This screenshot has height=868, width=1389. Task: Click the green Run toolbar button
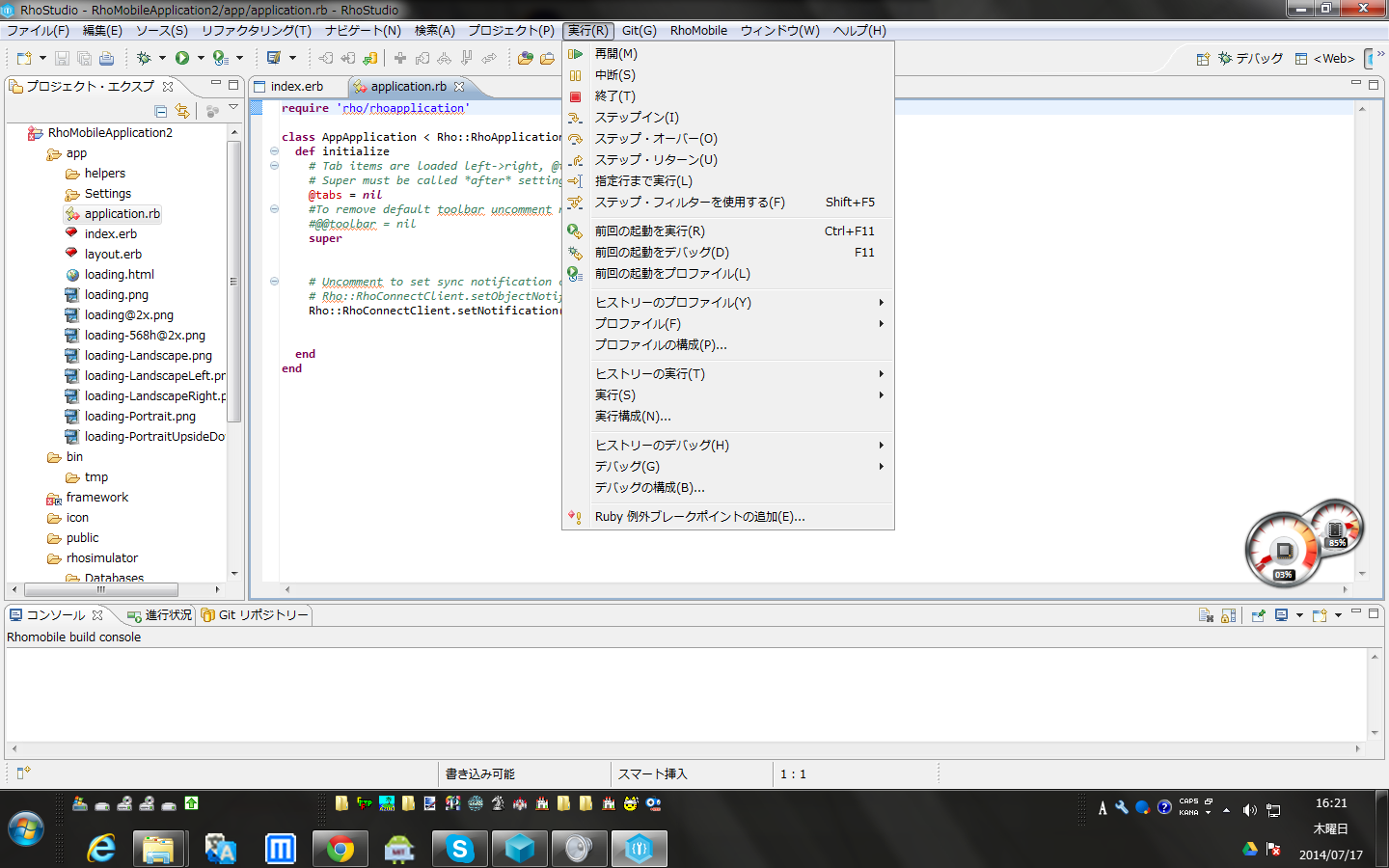click(x=182, y=58)
